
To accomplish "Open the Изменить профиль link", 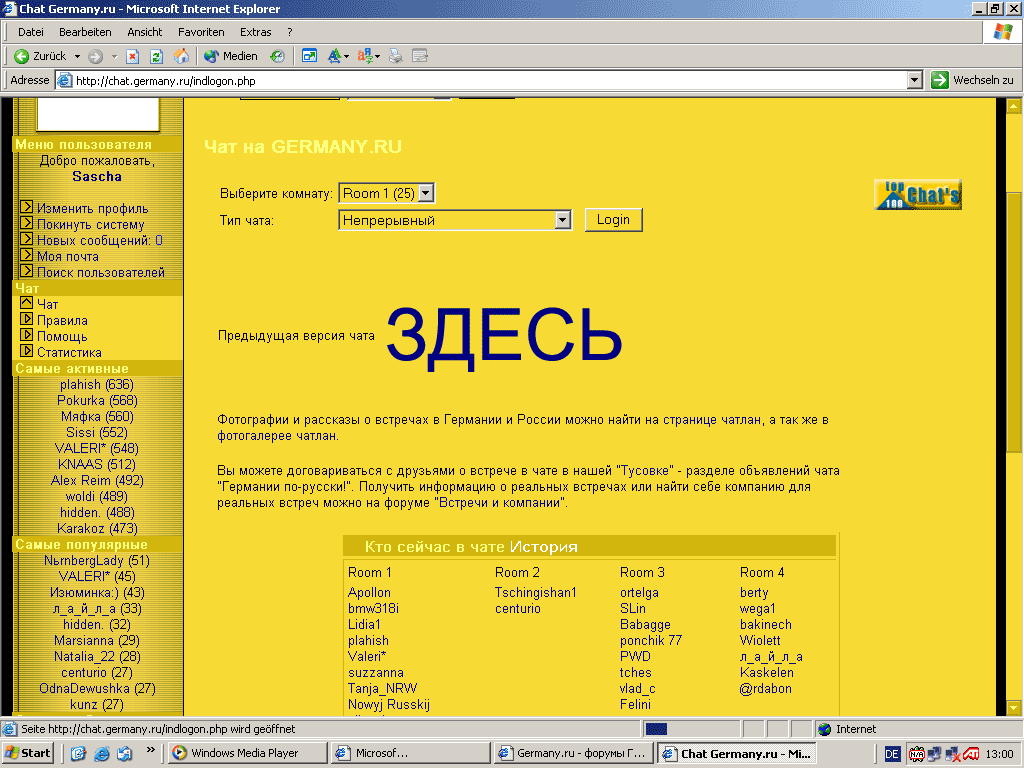I will (x=93, y=208).
